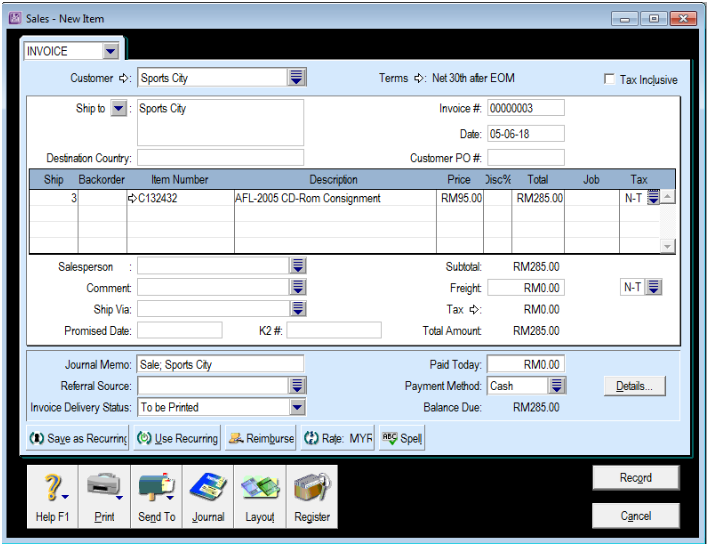Screen dimensions: 708x544
Task: Open payment Details button
Action: point(634,386)
